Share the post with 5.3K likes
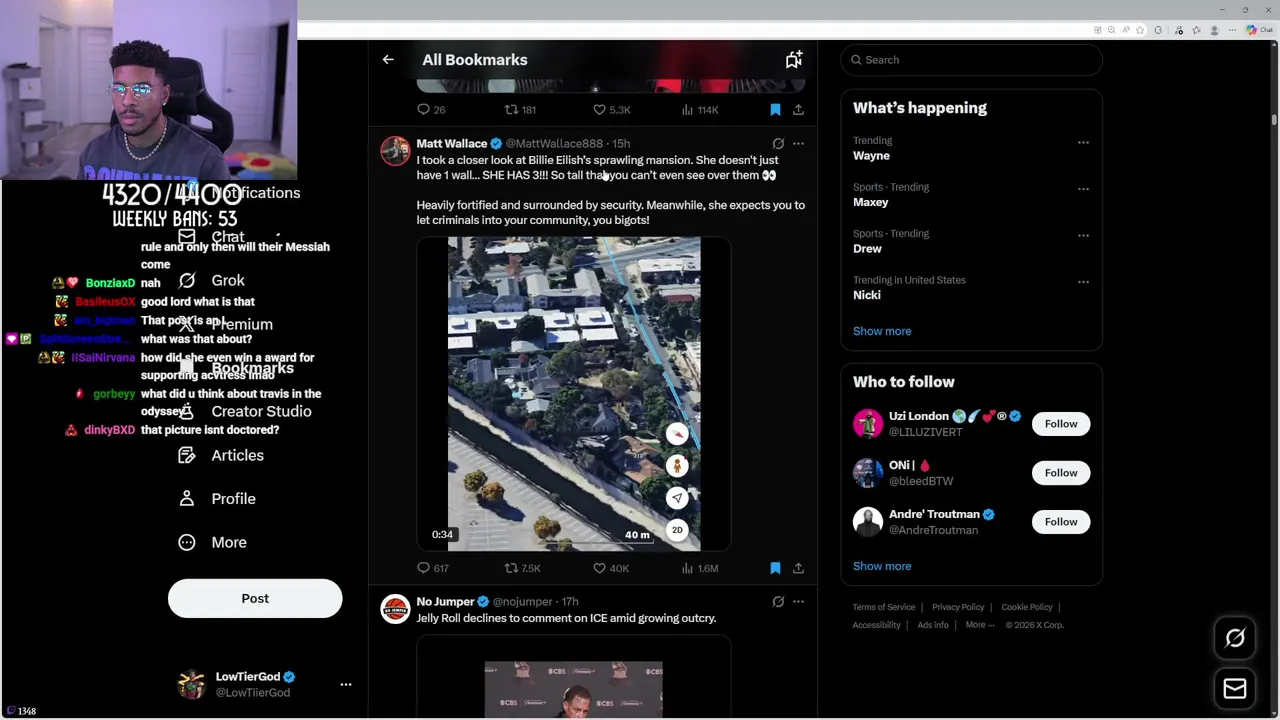 pyautogui.click(x=798, y=110)
